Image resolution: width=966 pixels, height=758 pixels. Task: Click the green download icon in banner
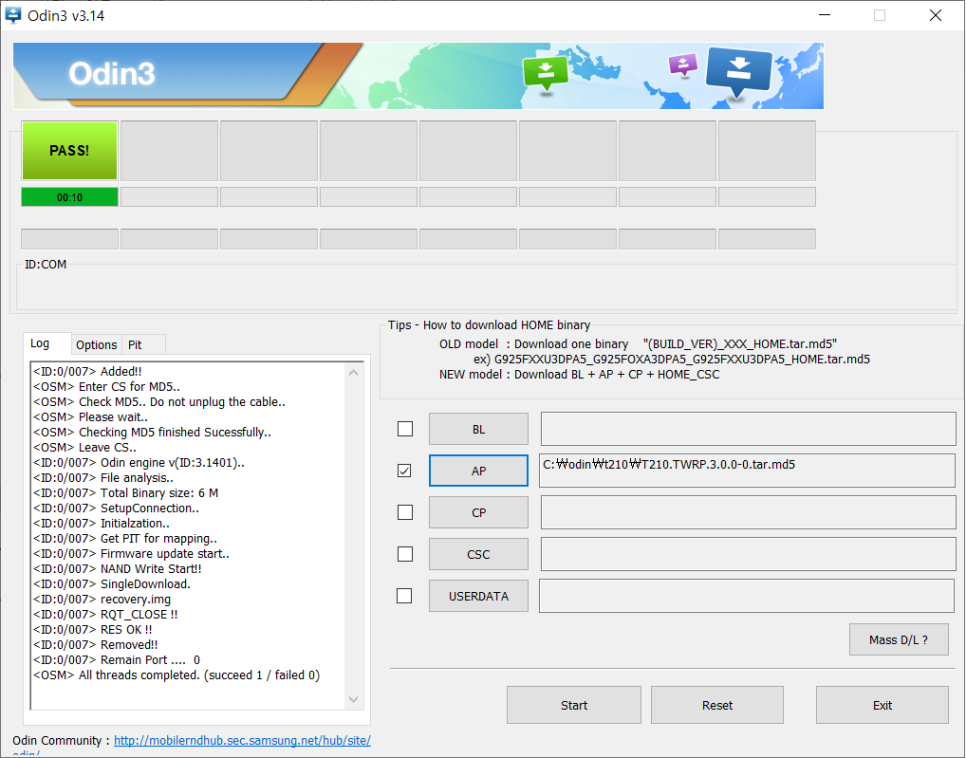(545, 74)
